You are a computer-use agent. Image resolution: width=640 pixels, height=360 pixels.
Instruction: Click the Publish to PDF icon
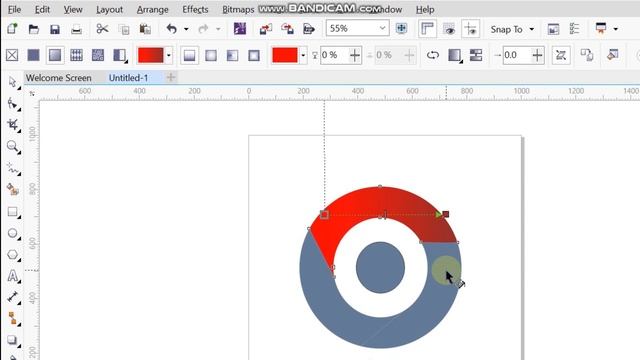[309, 29]
